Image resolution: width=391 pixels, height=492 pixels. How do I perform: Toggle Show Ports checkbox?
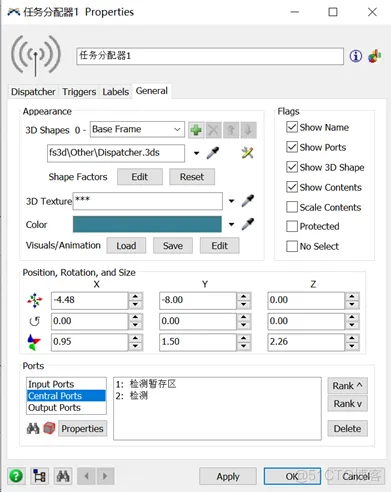coord(292,147)
